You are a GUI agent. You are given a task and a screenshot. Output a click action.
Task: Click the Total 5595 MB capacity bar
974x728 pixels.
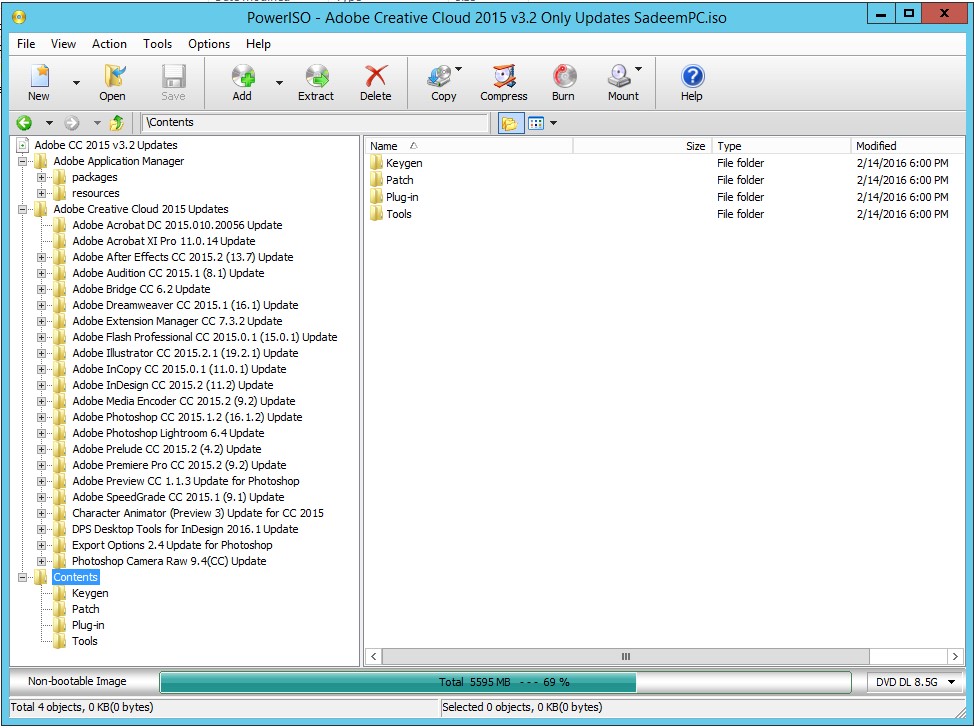tap(505, 682)
